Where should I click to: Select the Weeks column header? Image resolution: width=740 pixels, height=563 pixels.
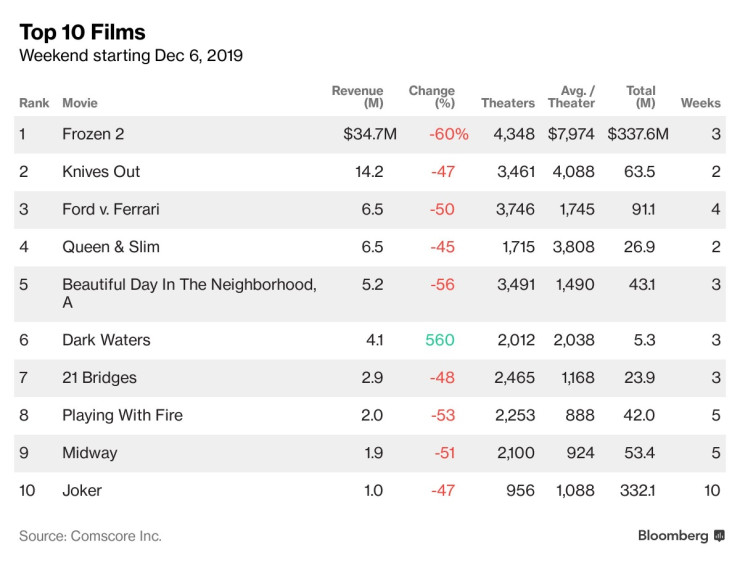click(700, 103)
